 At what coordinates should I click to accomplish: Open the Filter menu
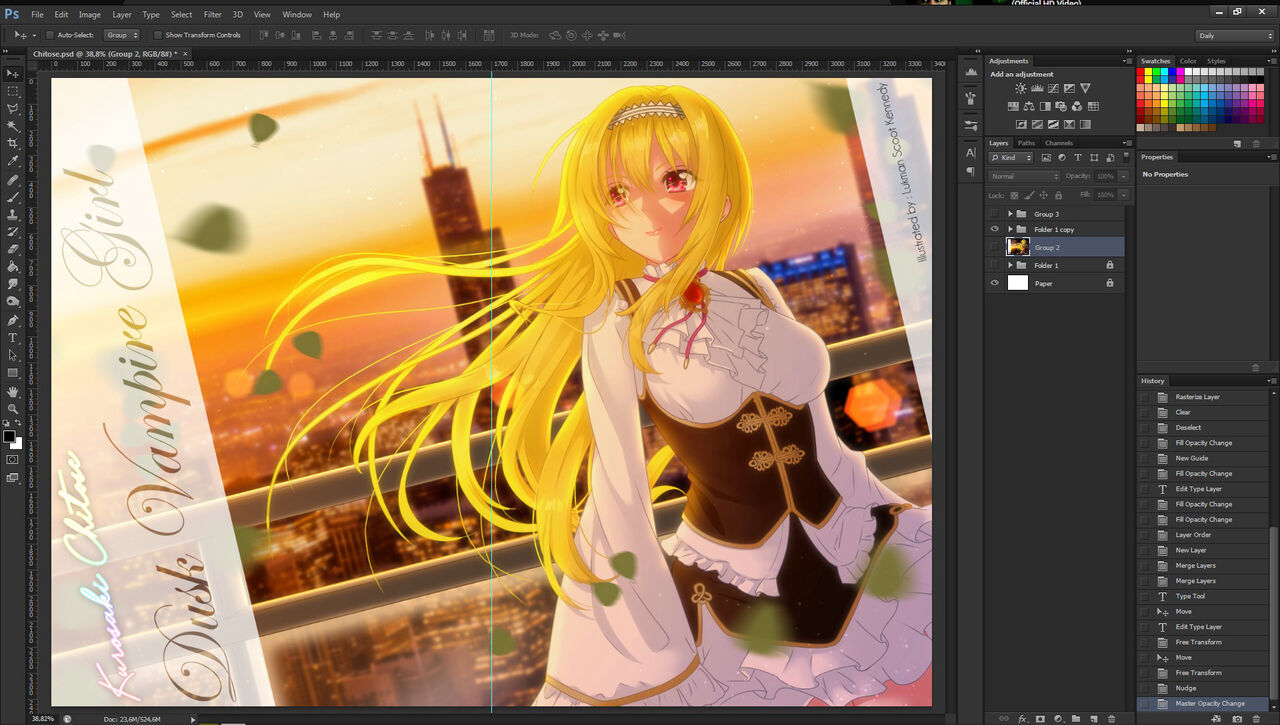tap(213, 15)
